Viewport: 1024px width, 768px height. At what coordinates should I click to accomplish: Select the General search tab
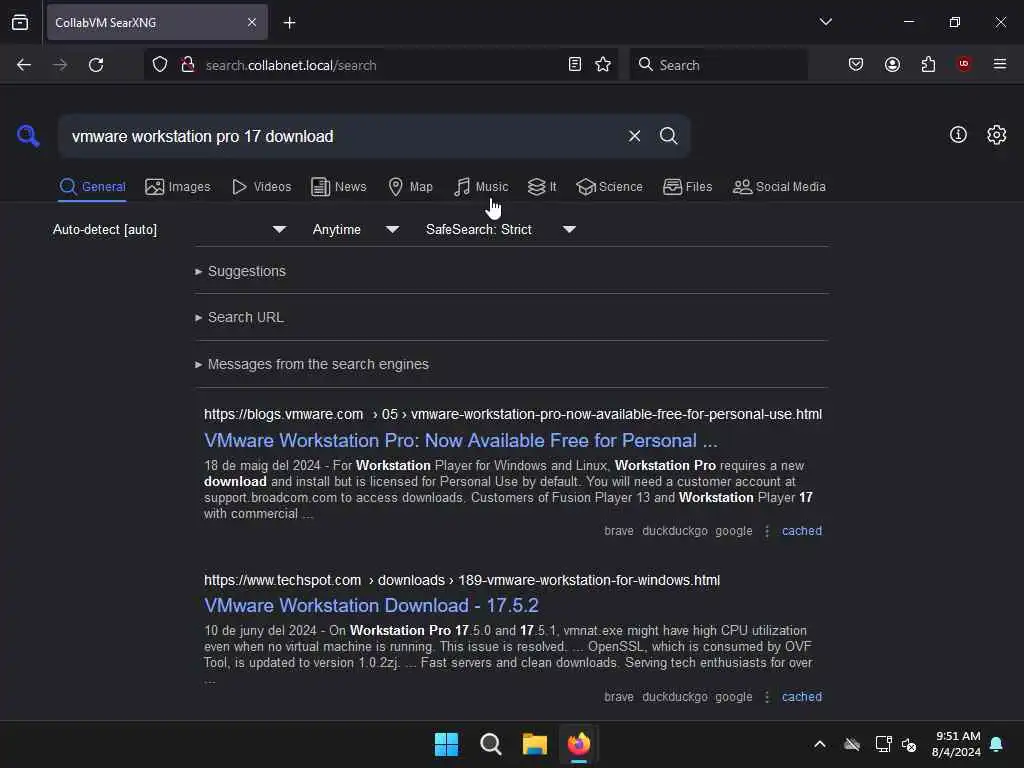(x=92, y=187)
